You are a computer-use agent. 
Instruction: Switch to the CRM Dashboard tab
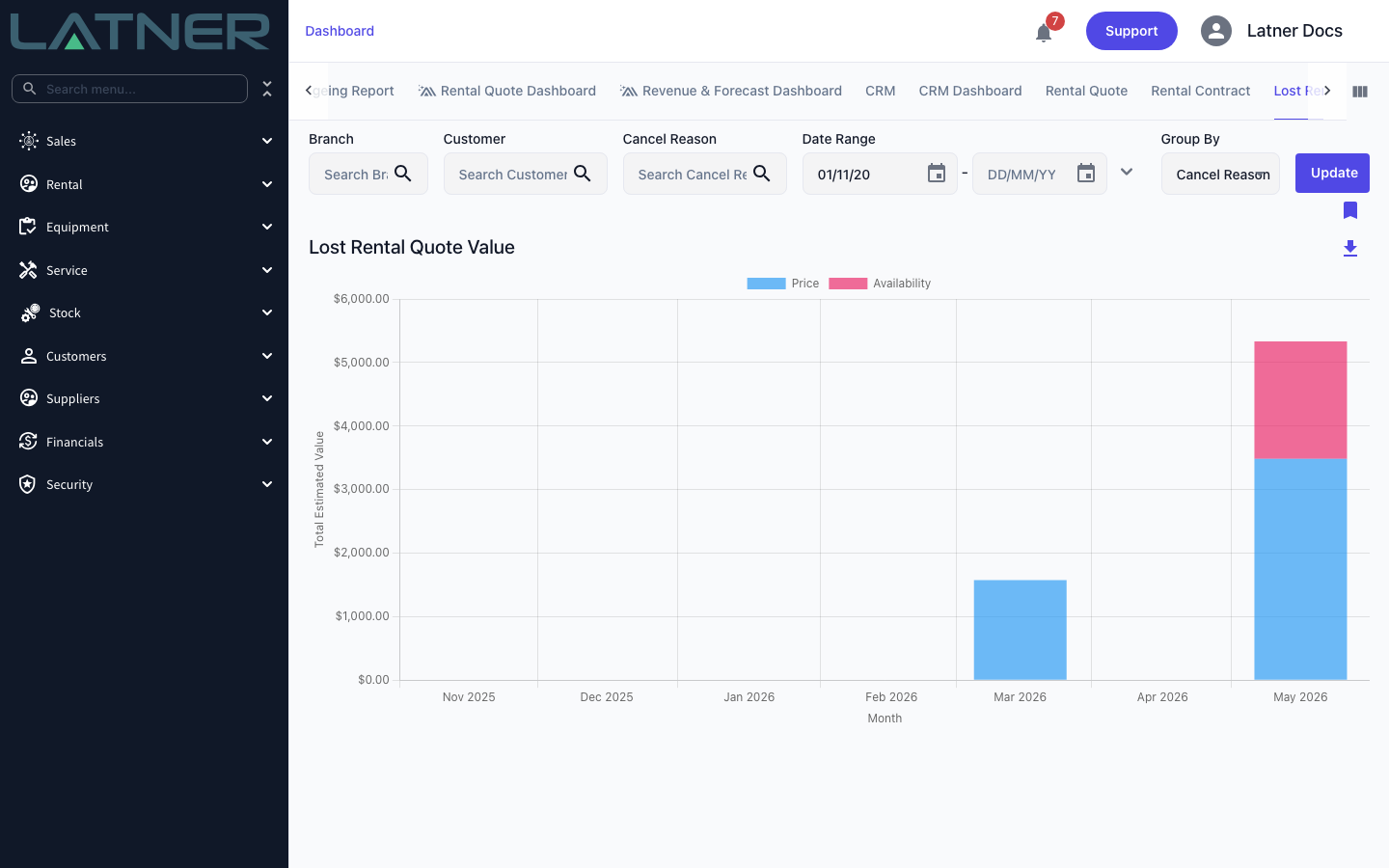[x=970, y=91]
